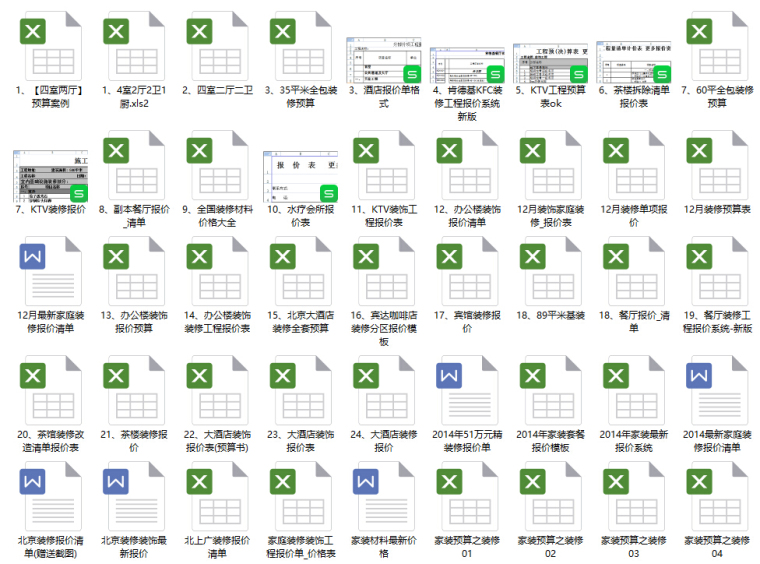This screenshot has width=760, height=564.
Task: Select the 1、【四室两厅】预算案例 Excel file icon
Action: (50, 46)
